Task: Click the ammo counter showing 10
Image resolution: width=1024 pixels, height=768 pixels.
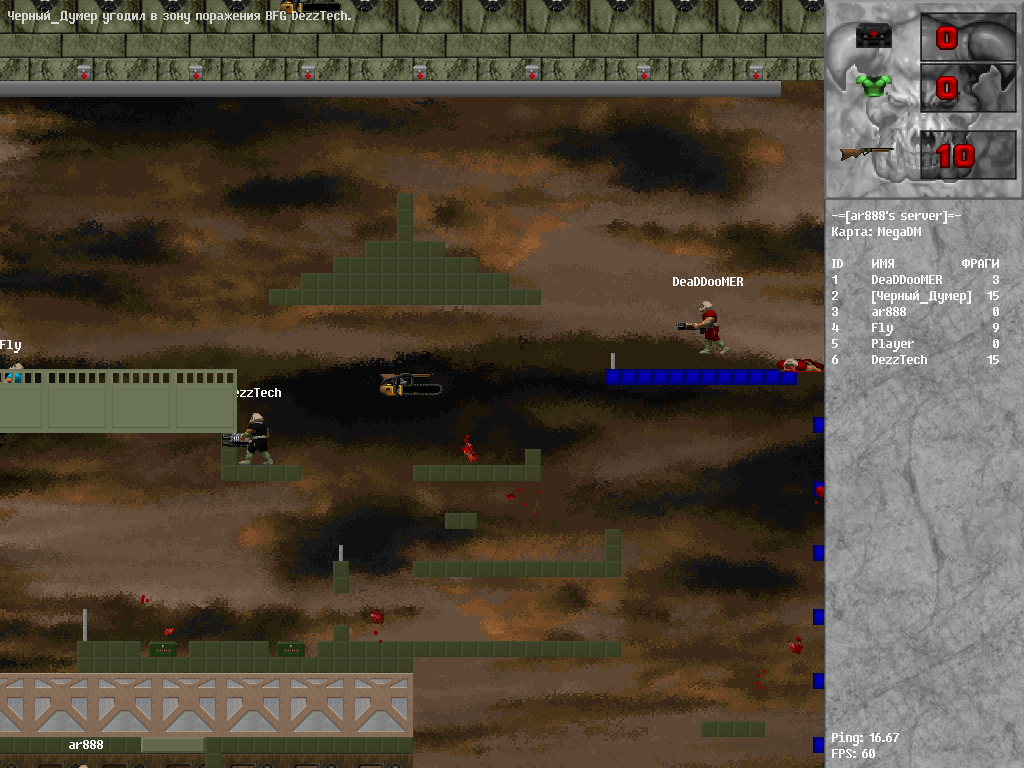Action: point(955,156)
